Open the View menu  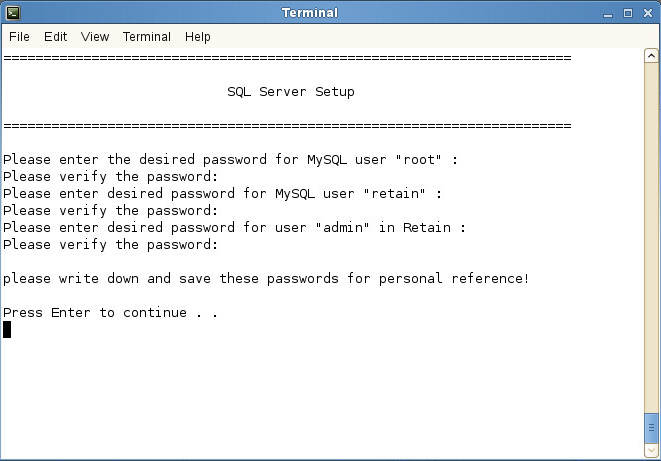95,37
